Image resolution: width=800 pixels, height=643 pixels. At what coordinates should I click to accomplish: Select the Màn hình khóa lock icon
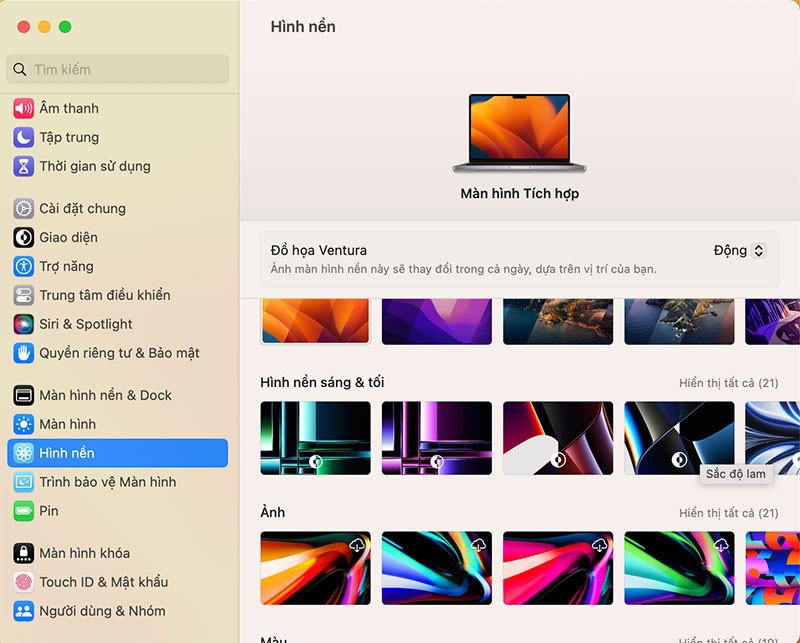click(x=23, y=553)
